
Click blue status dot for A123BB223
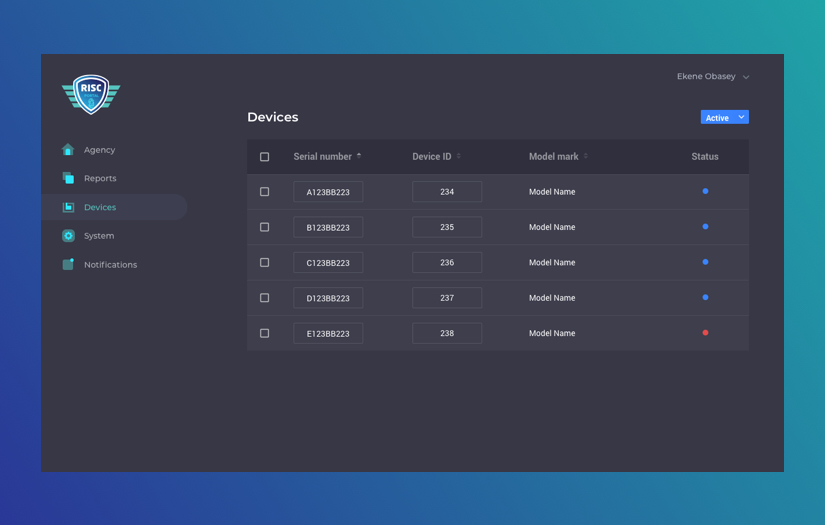pyautogui.click(x=705, y=191)
